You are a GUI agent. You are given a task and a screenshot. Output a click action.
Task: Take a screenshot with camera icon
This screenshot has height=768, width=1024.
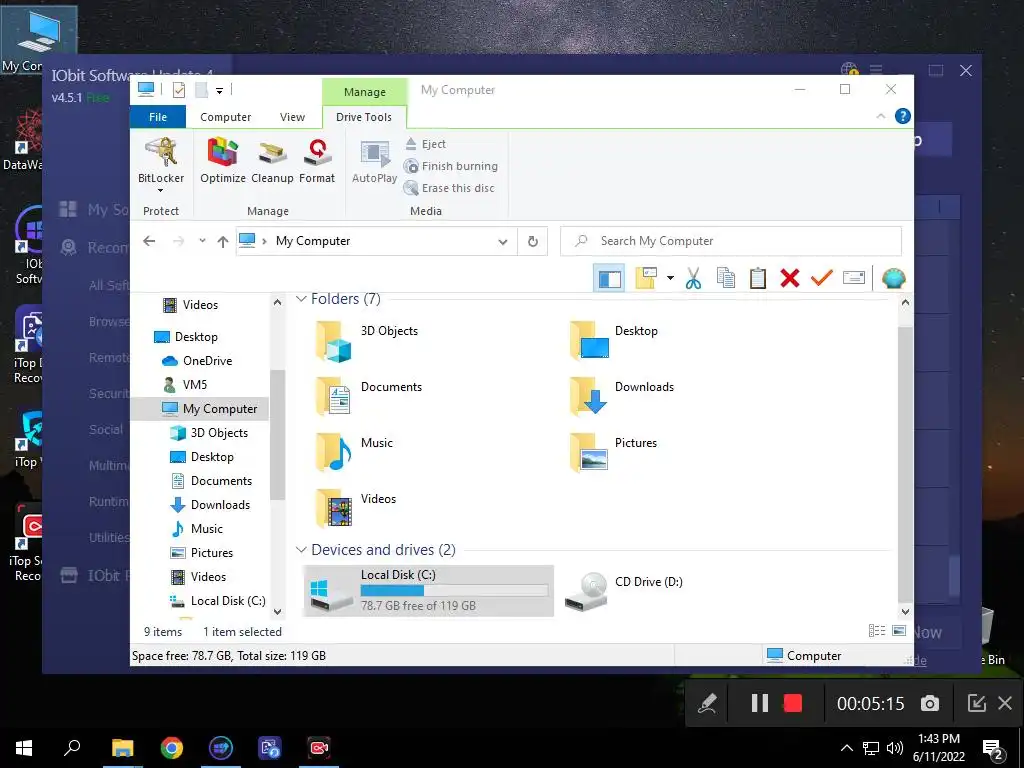929,703
